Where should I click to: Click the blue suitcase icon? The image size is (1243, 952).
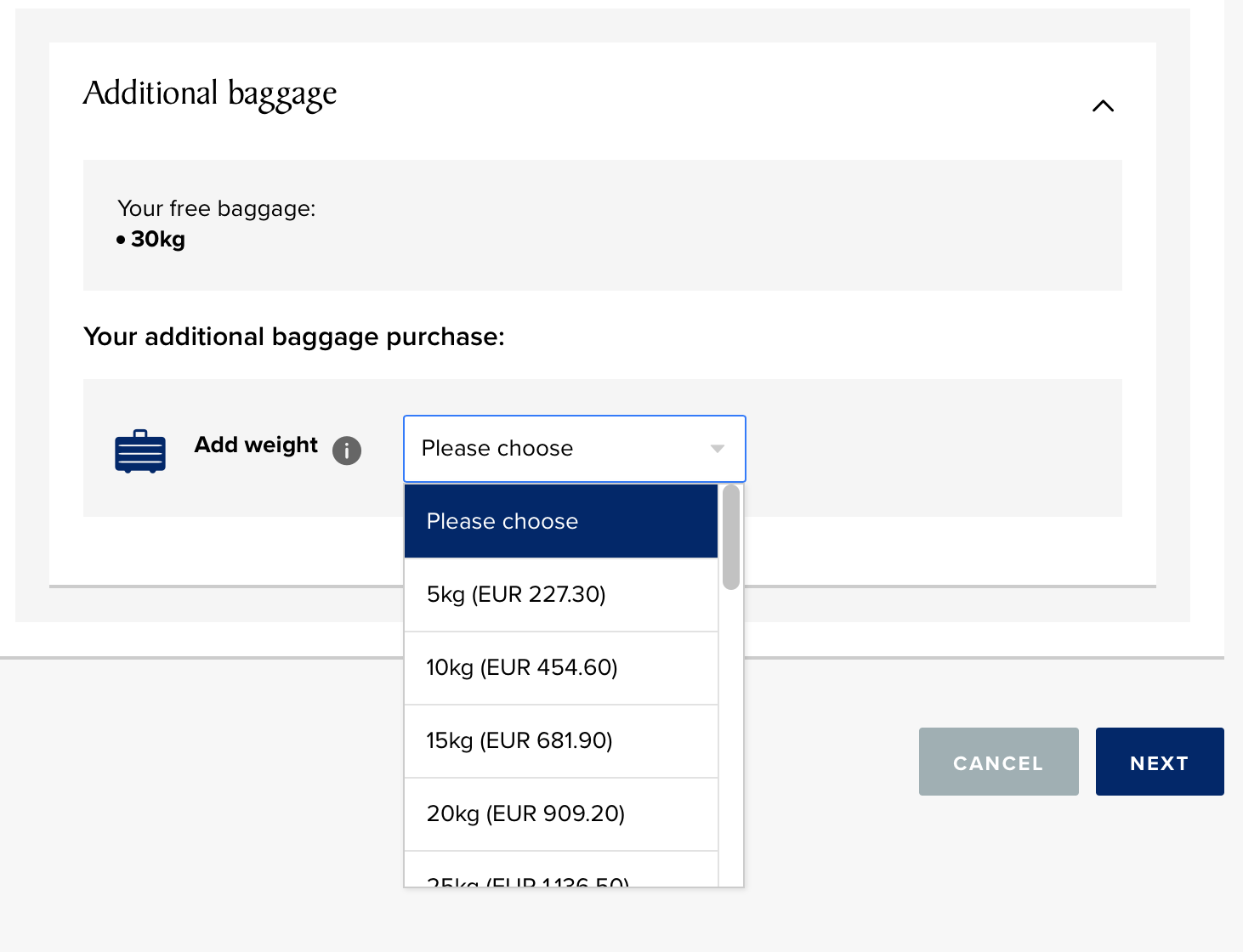140,451
